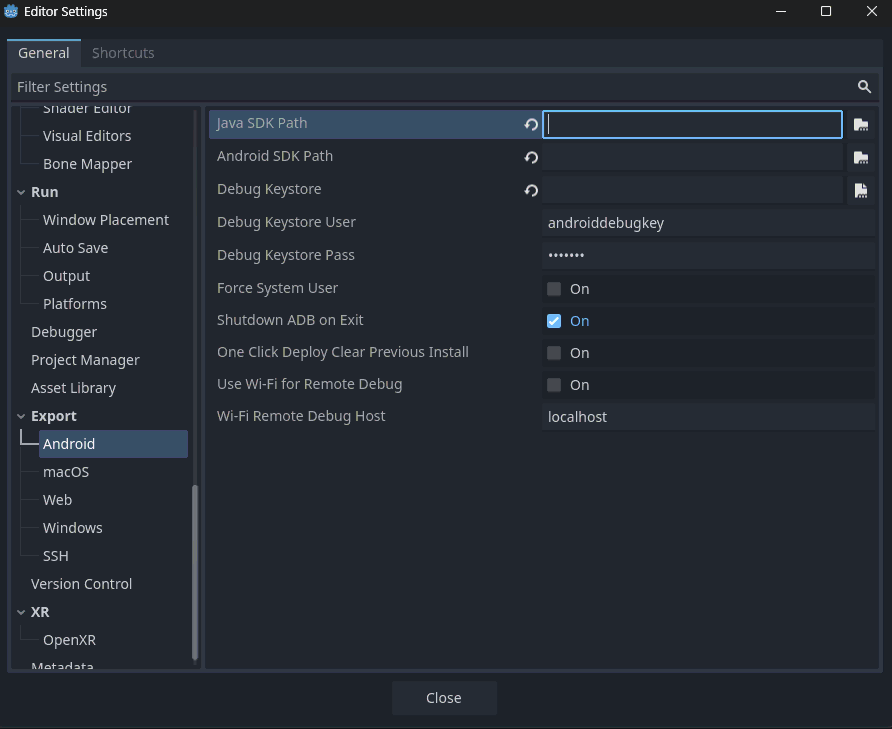
Task: Collapse the Run section
Action: tap(21, 191)
